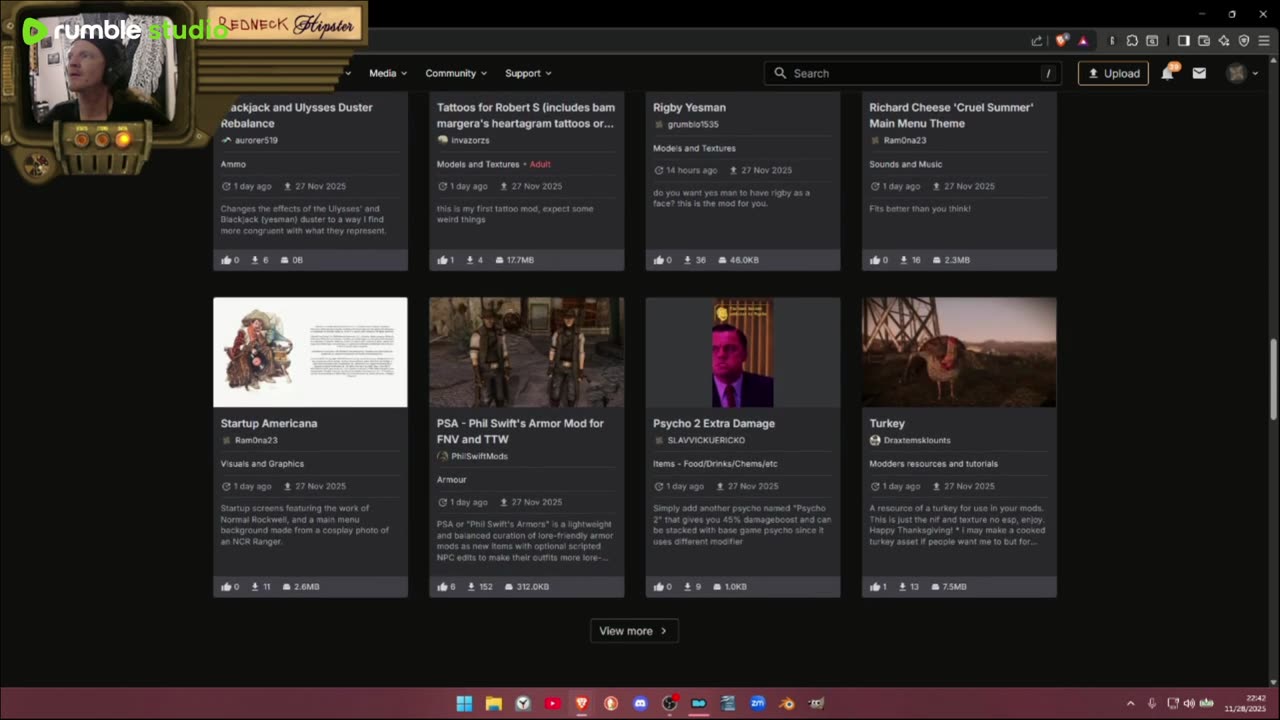The width and height of the screenshot is (1280, 720).
Task: Open the Zoom taskbar icon
Action: [758, 703]
